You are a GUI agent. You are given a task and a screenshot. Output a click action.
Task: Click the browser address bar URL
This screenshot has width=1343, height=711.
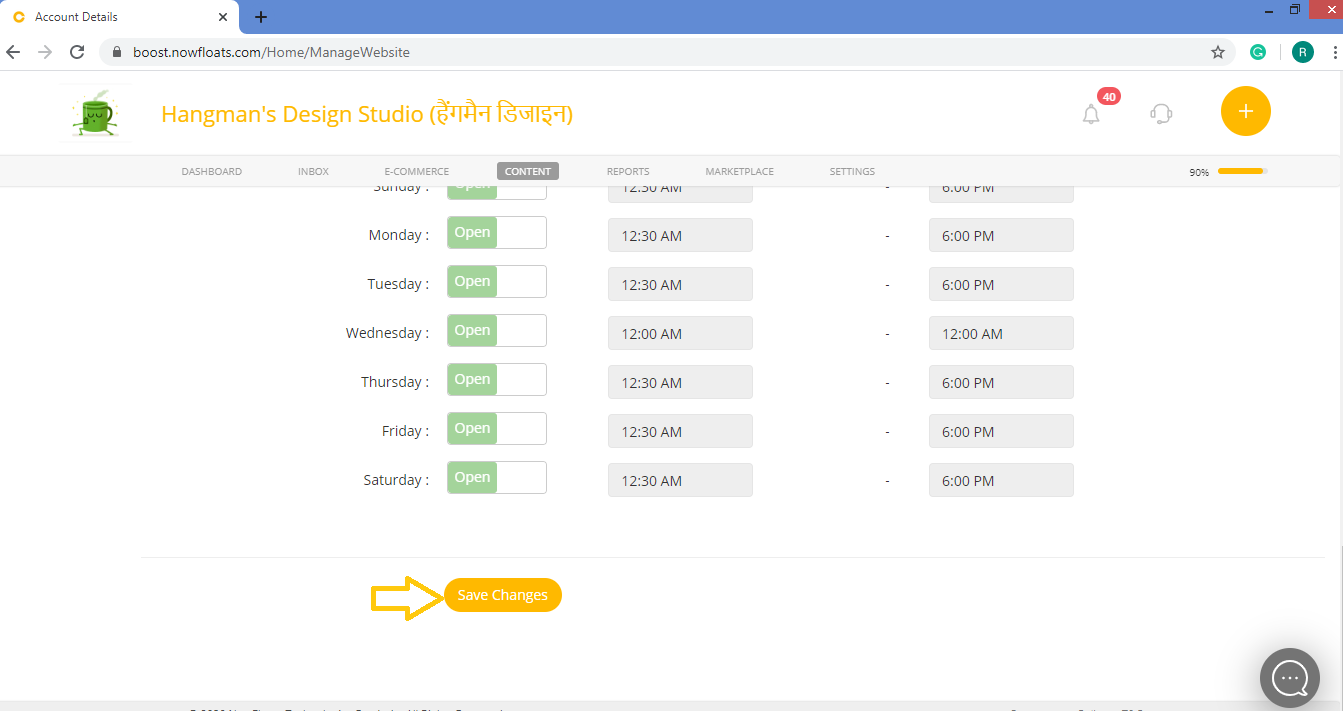click(271, 52)
